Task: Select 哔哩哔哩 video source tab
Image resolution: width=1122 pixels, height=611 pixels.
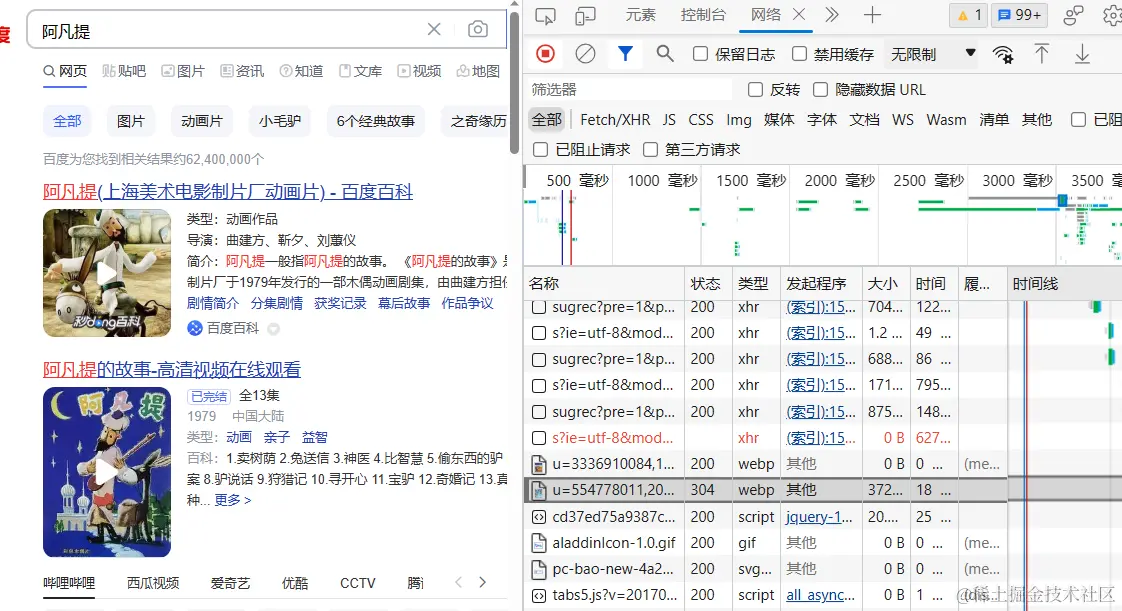Action: pos(69,583)
